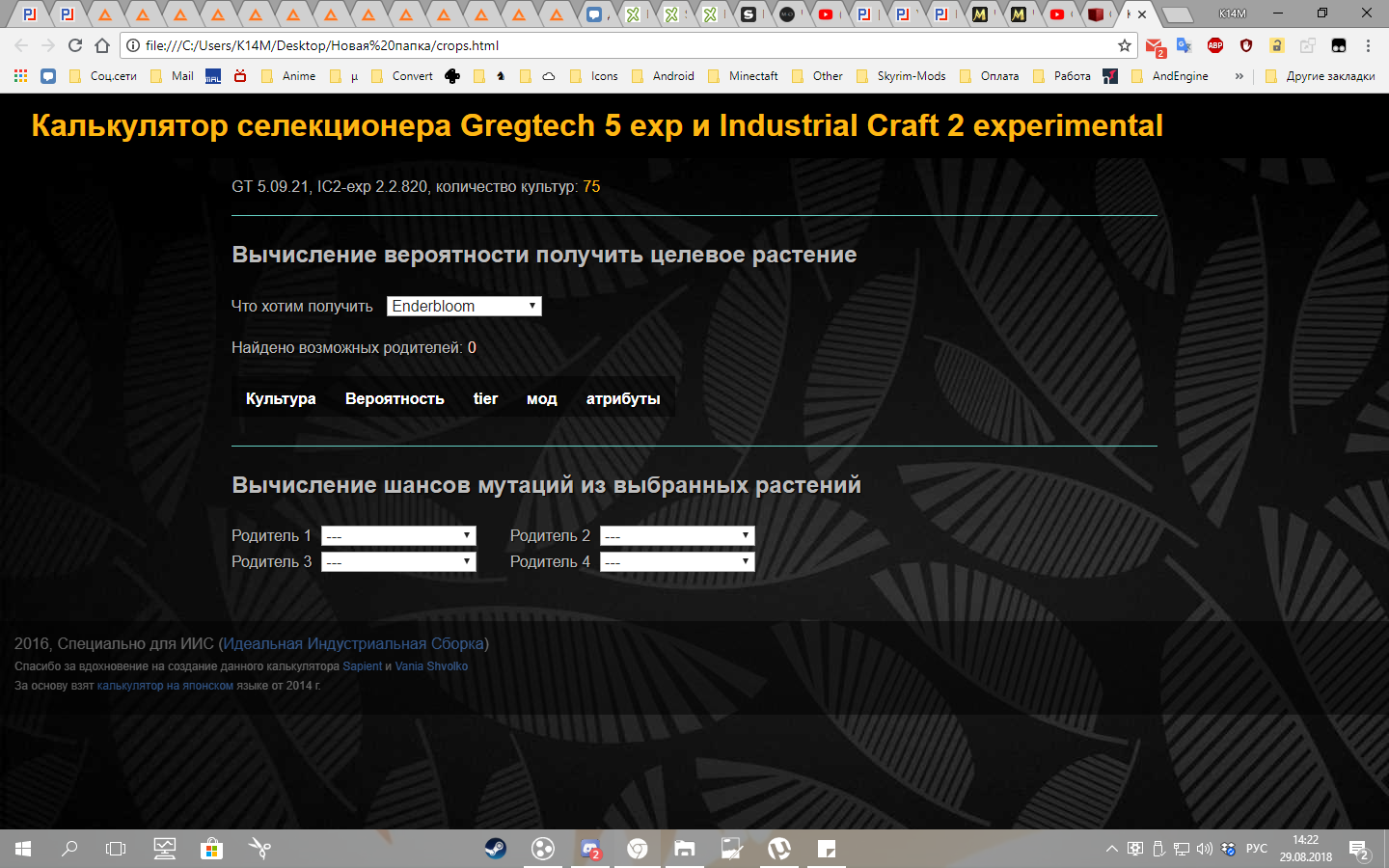This screenshot has width=1389, height=868.
Task: Switch to the tab with the S icon
Action: [749, 14]
